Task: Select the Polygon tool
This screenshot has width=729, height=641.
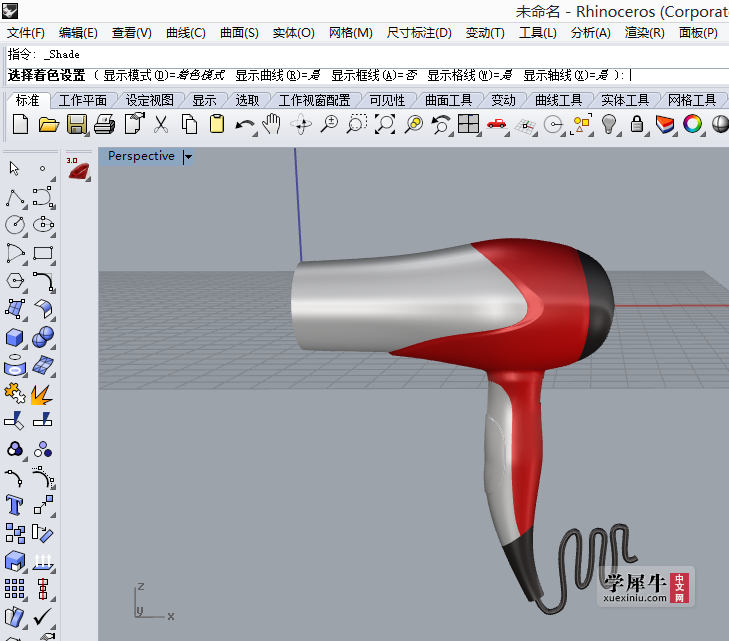Action: click(x=15, y=281)
